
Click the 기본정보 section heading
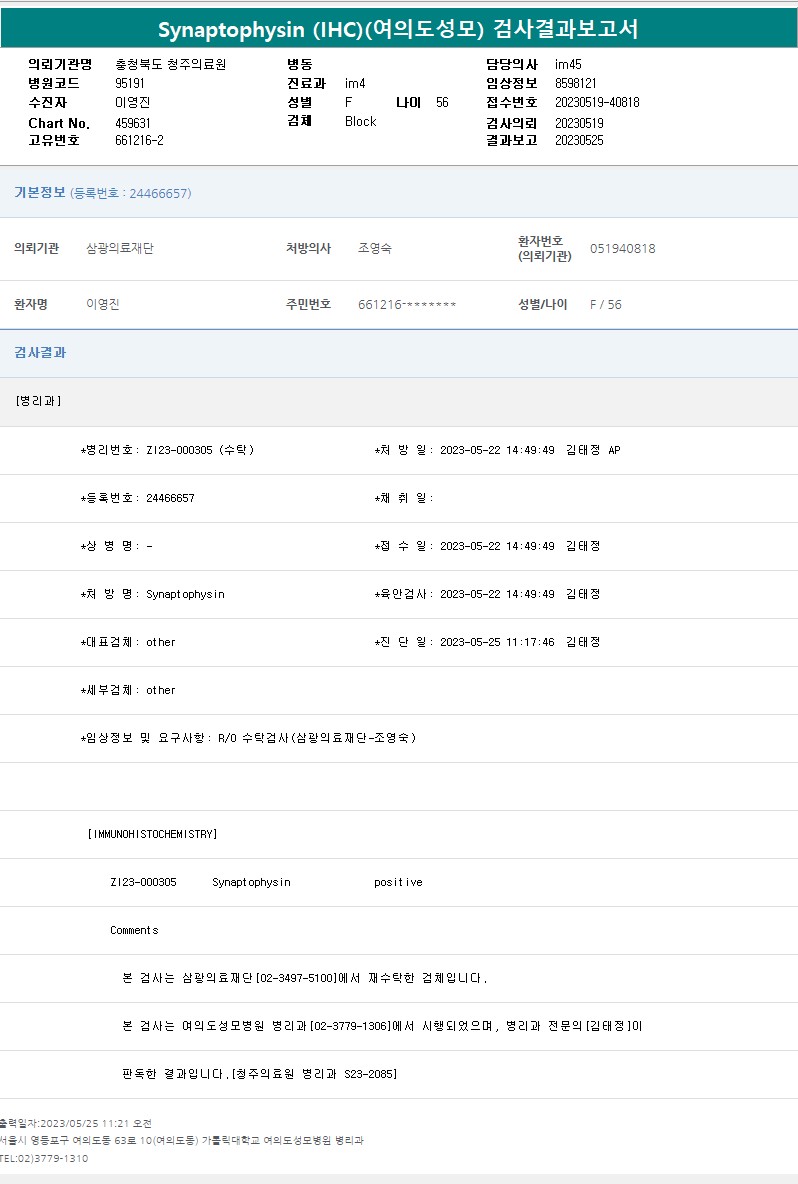(x=40, y=193)
